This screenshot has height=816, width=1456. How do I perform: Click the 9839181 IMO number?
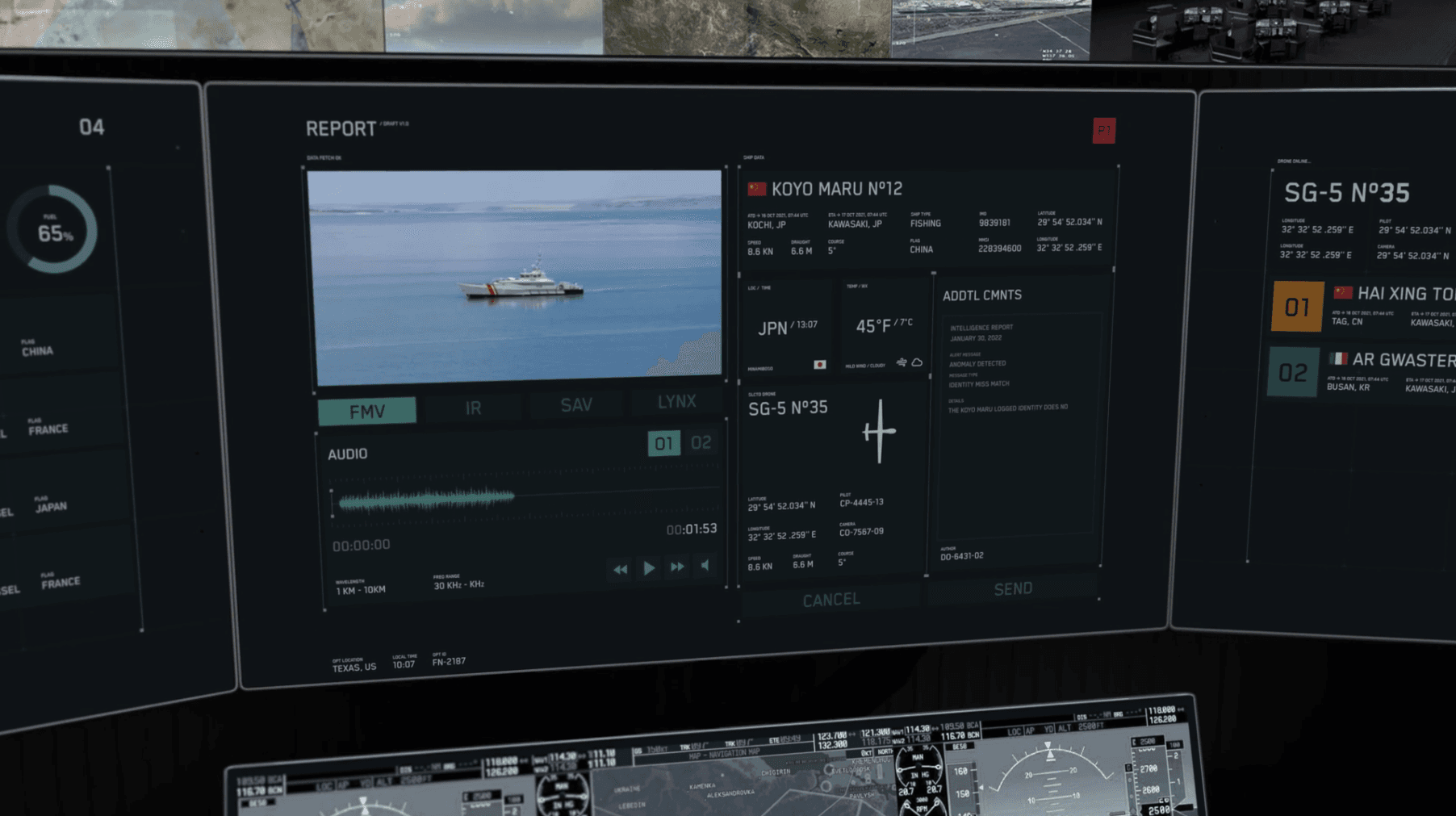pyautogui.click(x=994, y=223)
